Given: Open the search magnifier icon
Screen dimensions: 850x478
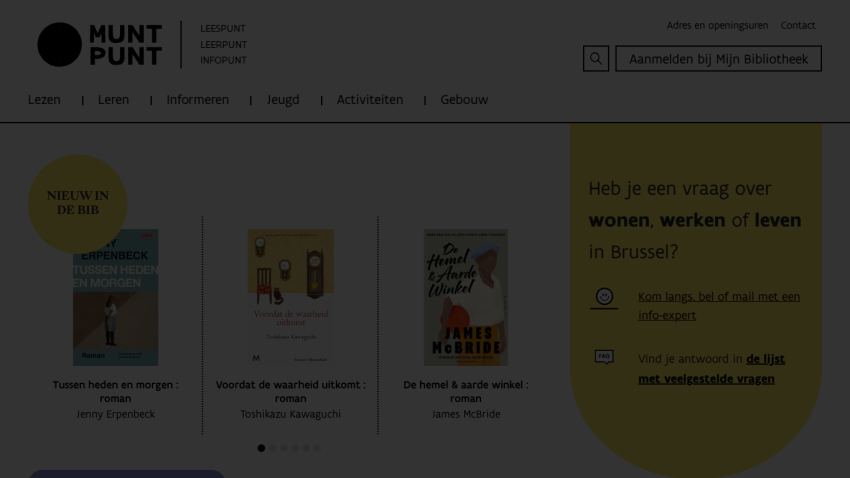Looking at the screenshot, I should tap(596, 59).
